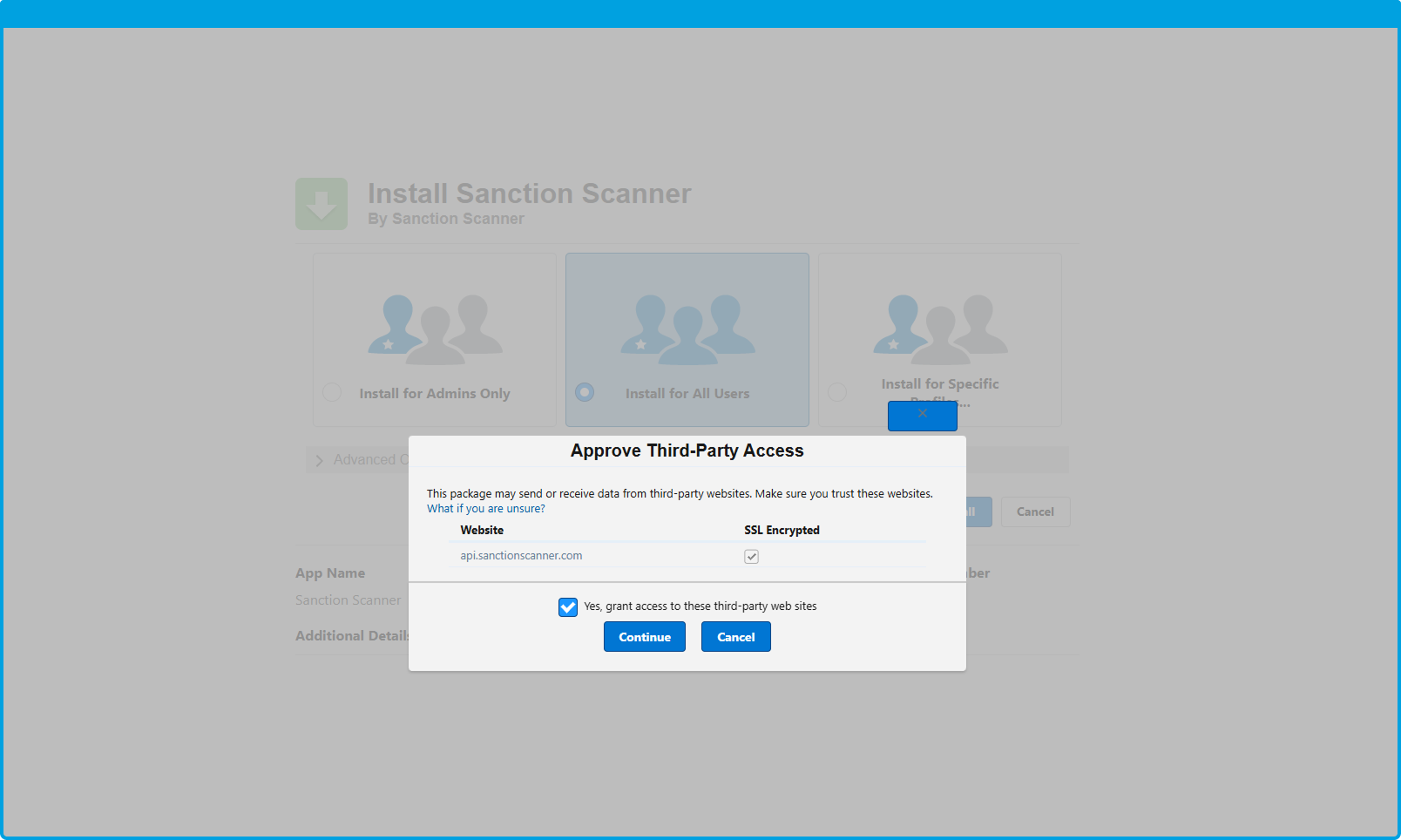
Task: Click the Website column header
Action: pyautogui.click(x=482, y=530)
